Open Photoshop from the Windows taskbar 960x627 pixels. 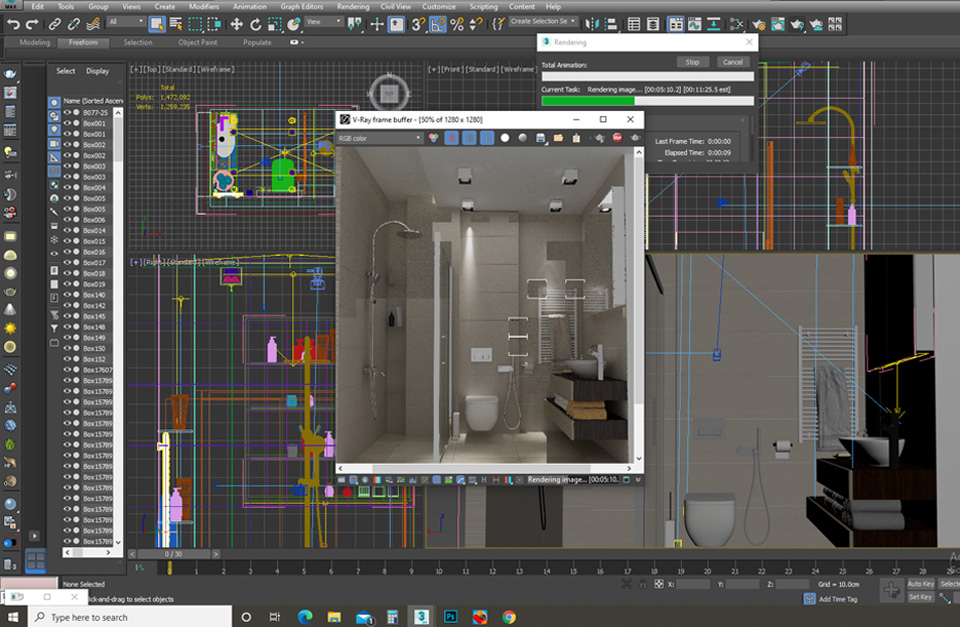tap(451, 617)
